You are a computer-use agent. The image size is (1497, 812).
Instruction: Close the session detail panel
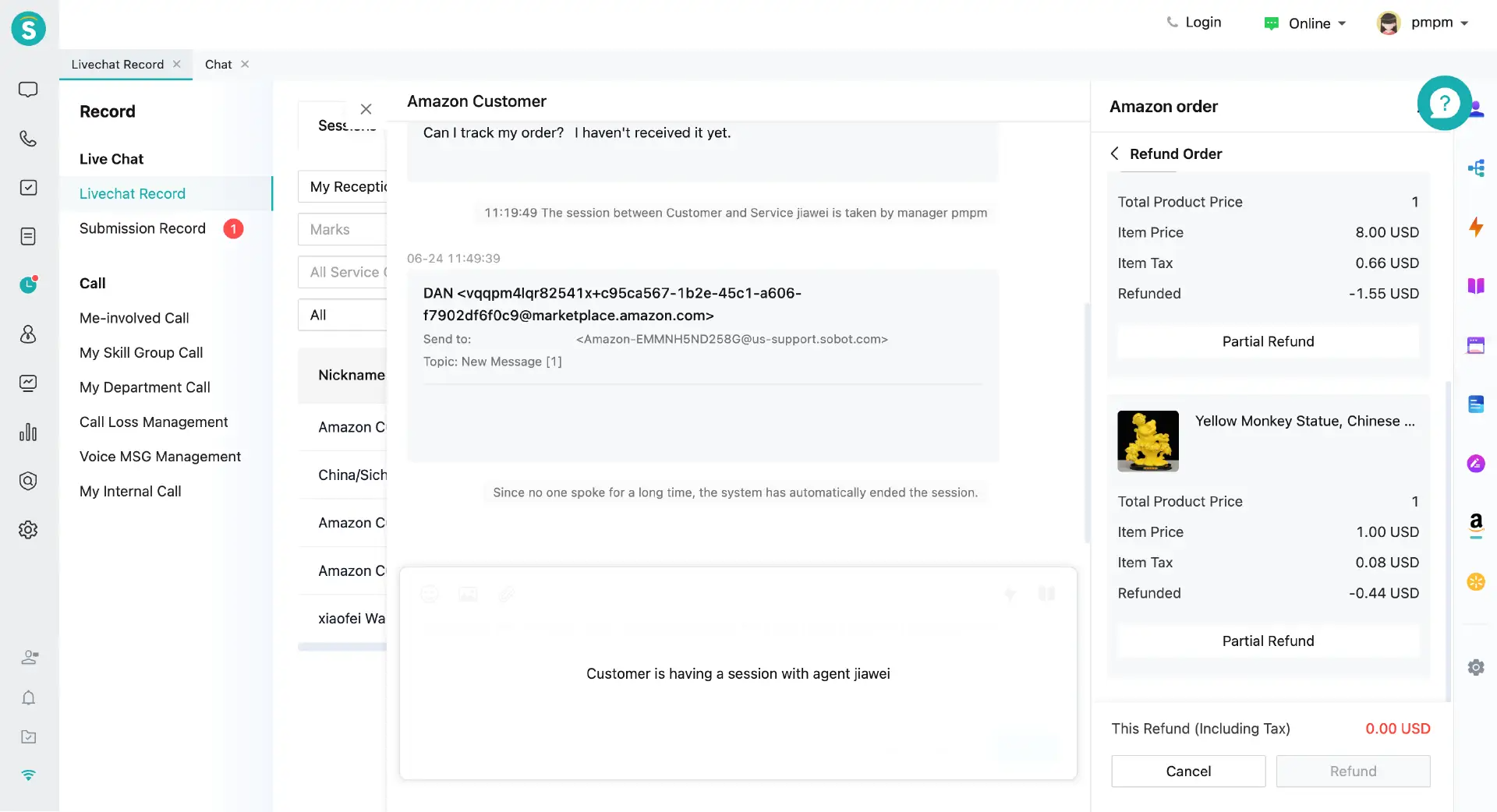366,109
